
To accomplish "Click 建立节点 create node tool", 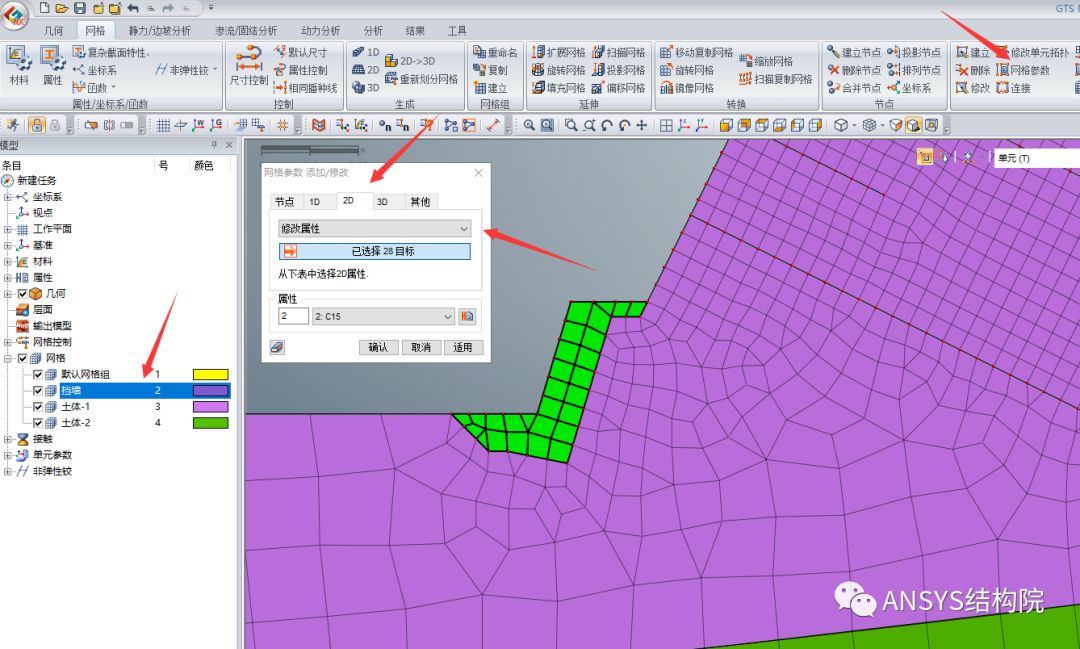I will pyautogui.click(x=854, y=52).
